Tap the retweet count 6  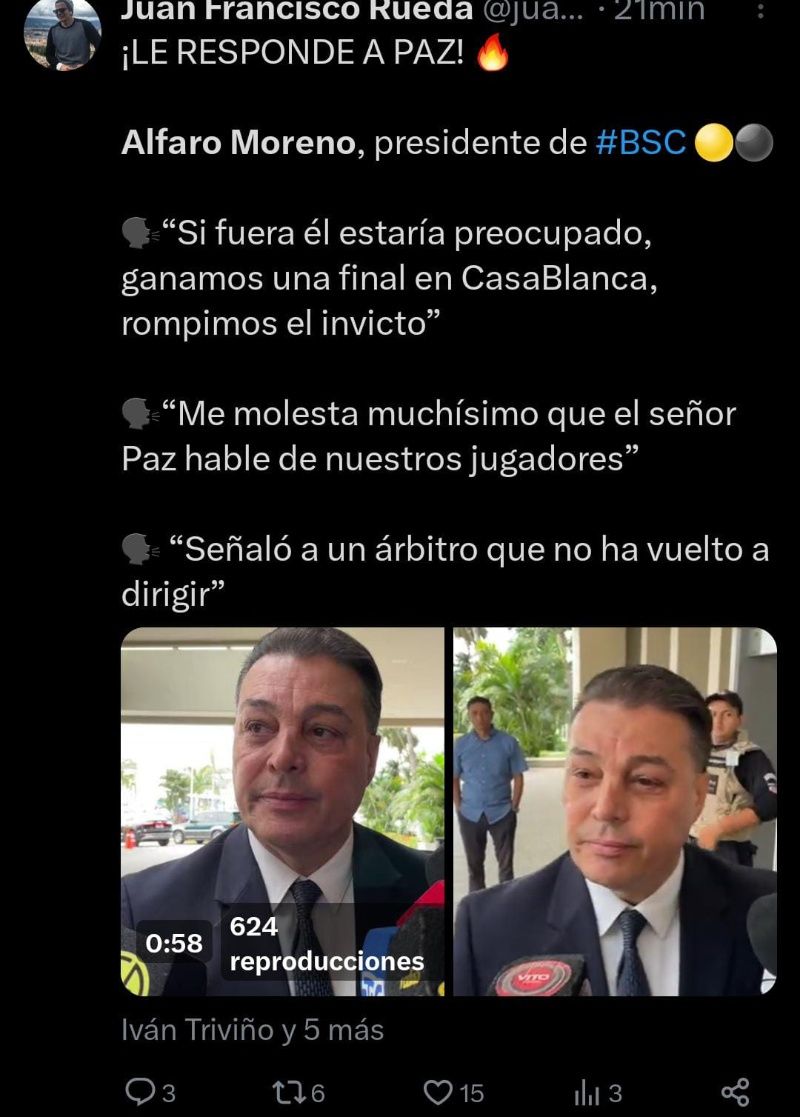click(318, 1093)
